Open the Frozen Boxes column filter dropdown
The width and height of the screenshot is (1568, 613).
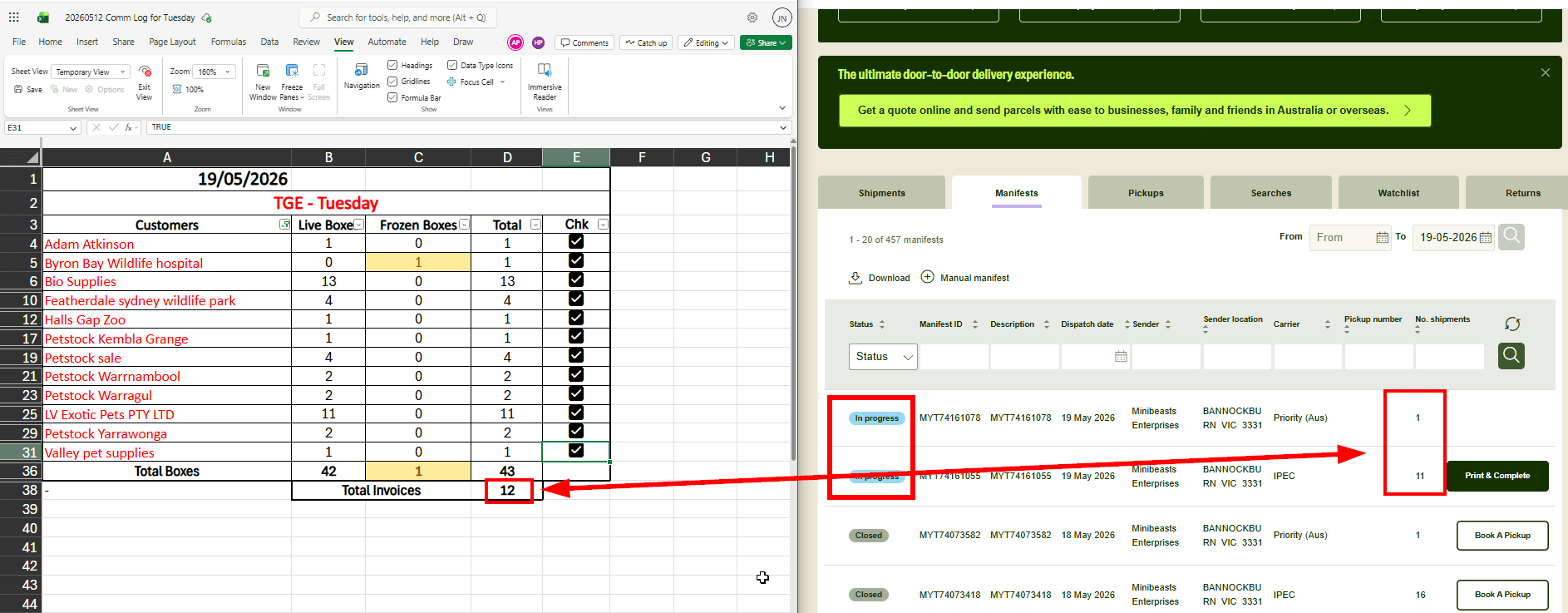coord(464,225)
